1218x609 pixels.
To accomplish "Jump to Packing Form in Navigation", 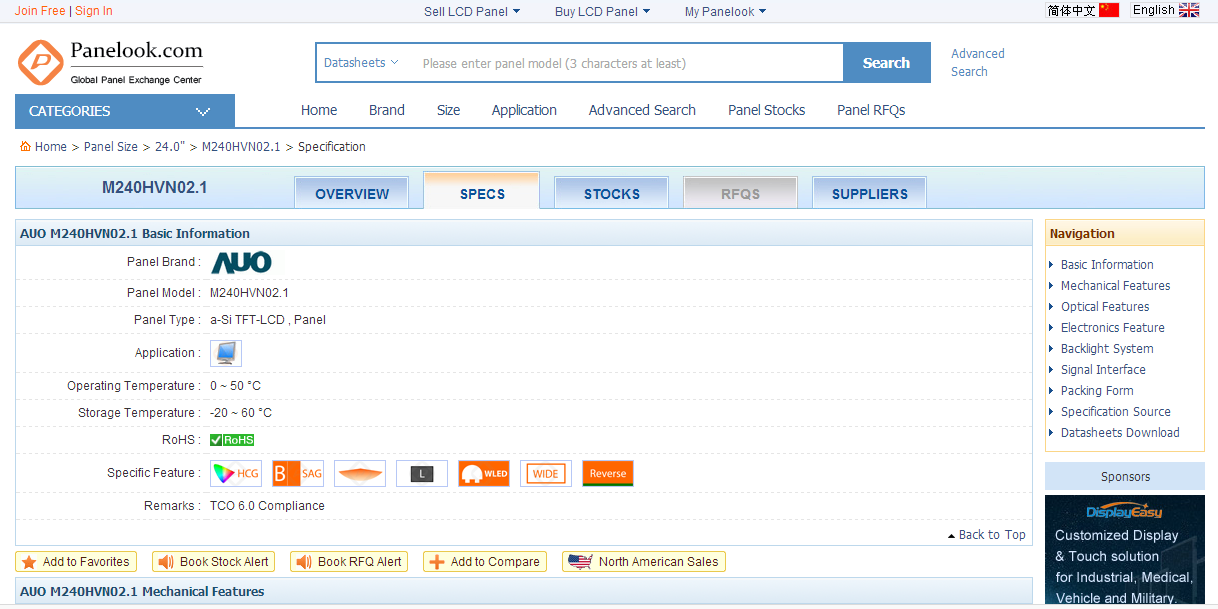I will tap(1097, 391).
